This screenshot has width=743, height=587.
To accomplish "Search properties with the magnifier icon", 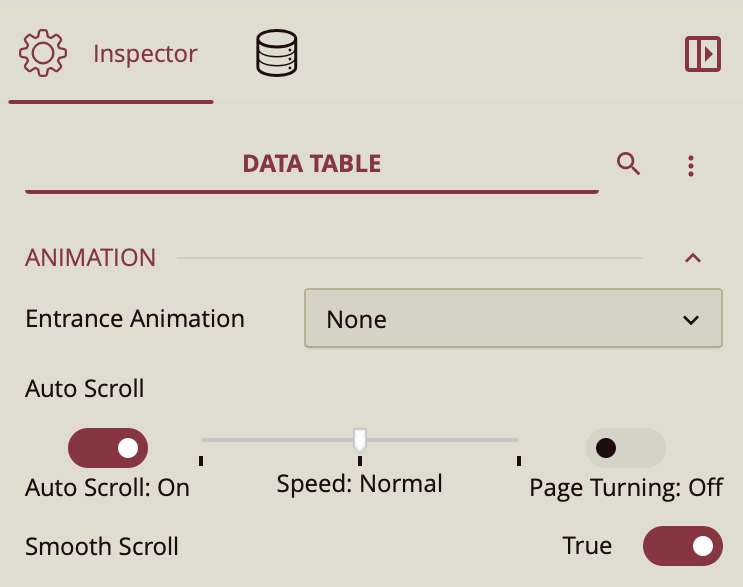I will [628, 164].
